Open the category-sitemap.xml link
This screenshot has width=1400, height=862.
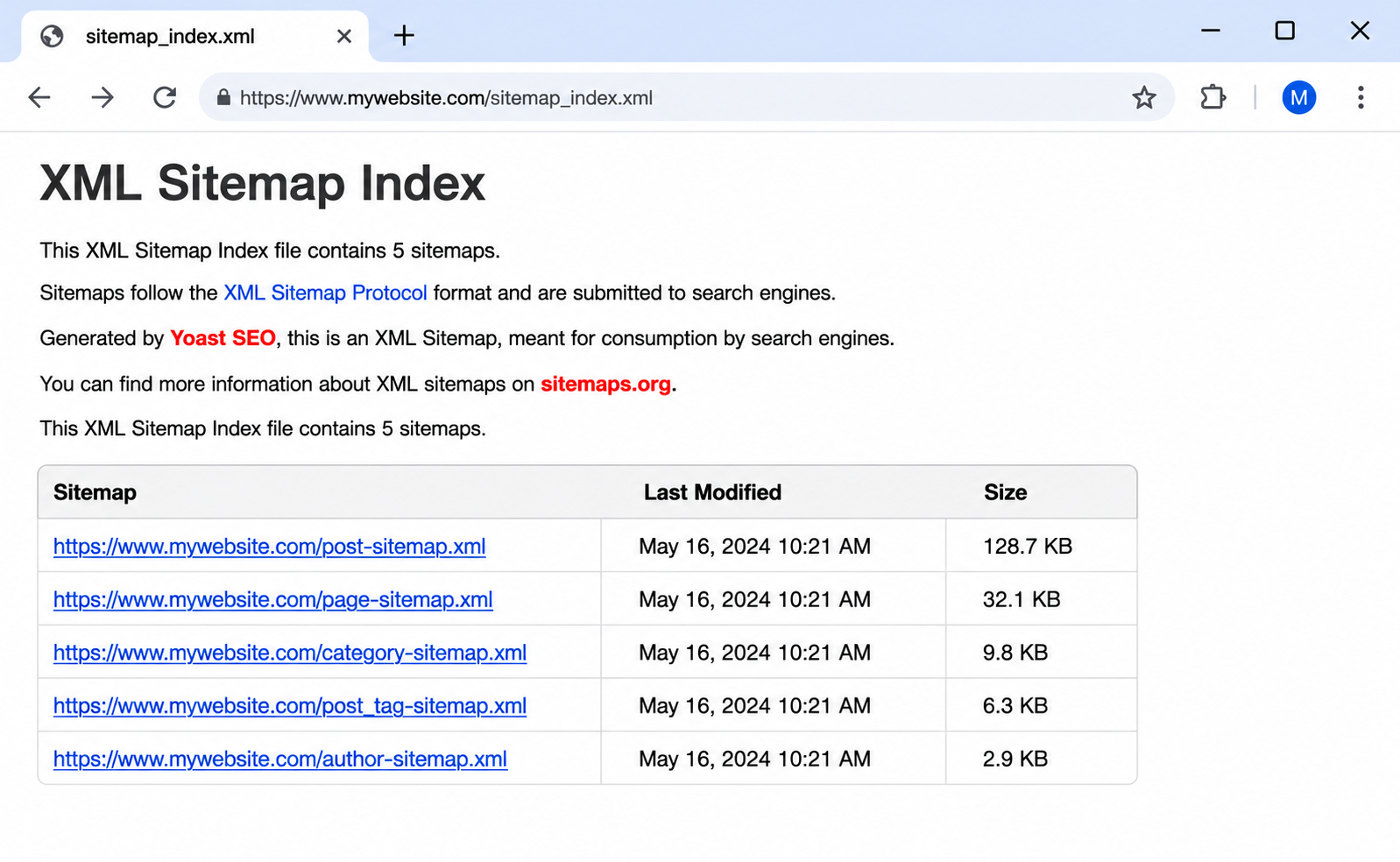[x=290, y=654]
